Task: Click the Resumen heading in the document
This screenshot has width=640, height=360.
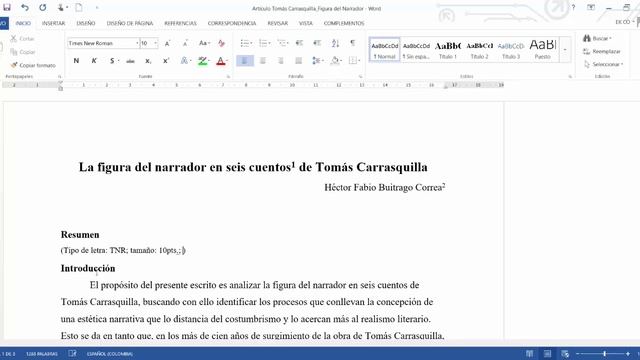Action: coord(80,235)
